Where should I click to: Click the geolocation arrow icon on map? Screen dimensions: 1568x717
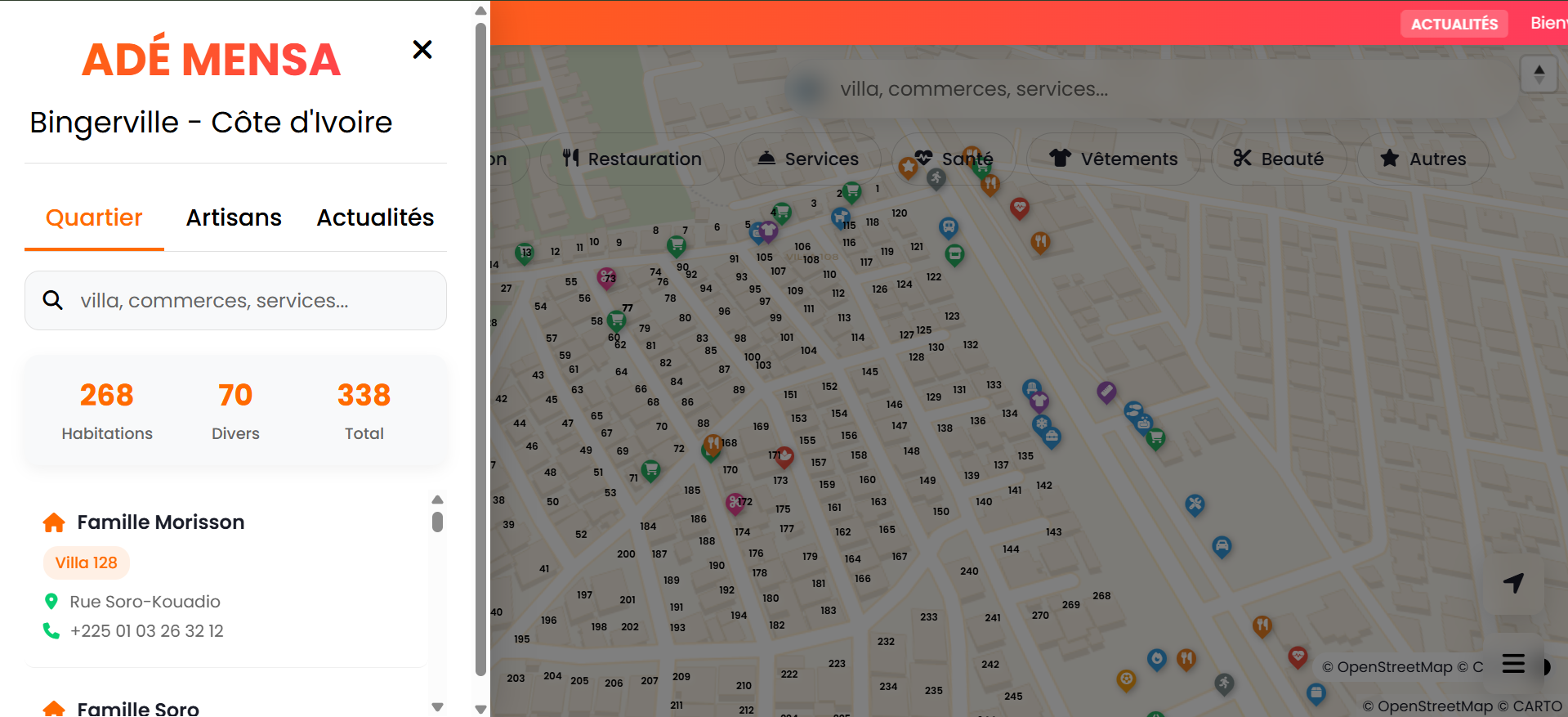1513,583
